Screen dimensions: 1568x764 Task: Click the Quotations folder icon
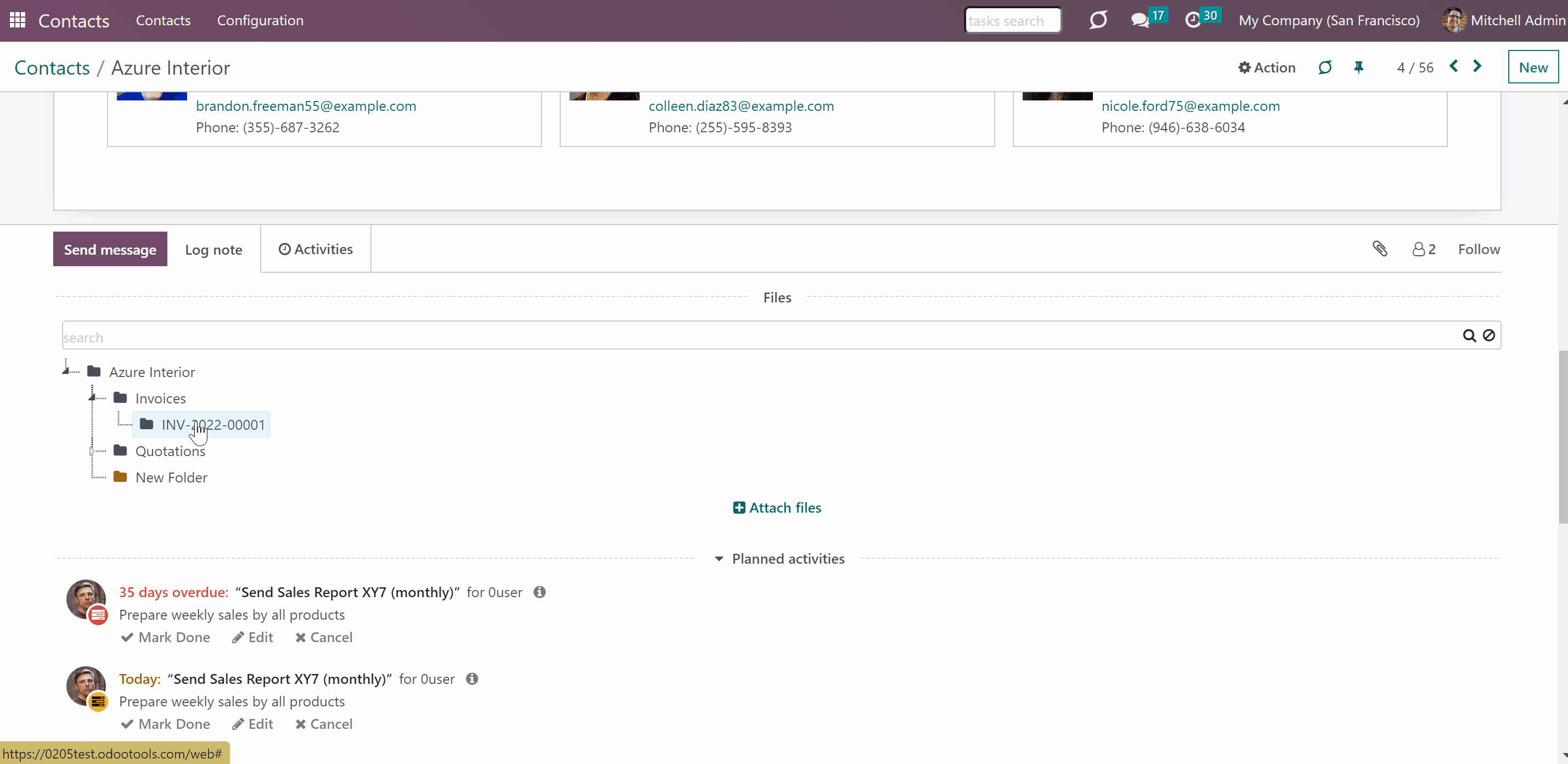pyautogui.click(x=120, y=451)
